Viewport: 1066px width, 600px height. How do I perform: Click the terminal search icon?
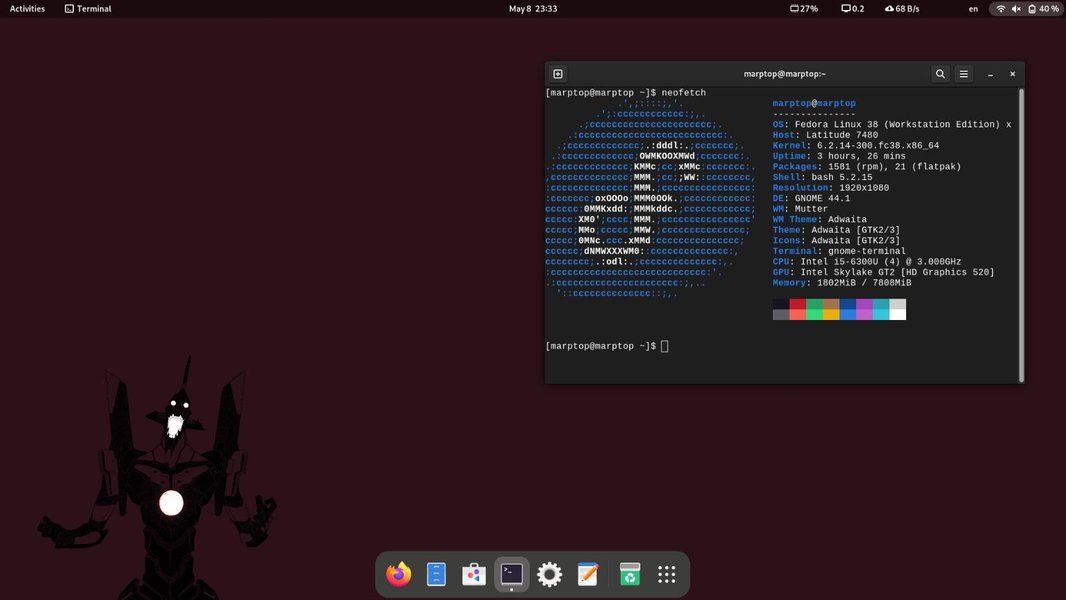(940, 74)
